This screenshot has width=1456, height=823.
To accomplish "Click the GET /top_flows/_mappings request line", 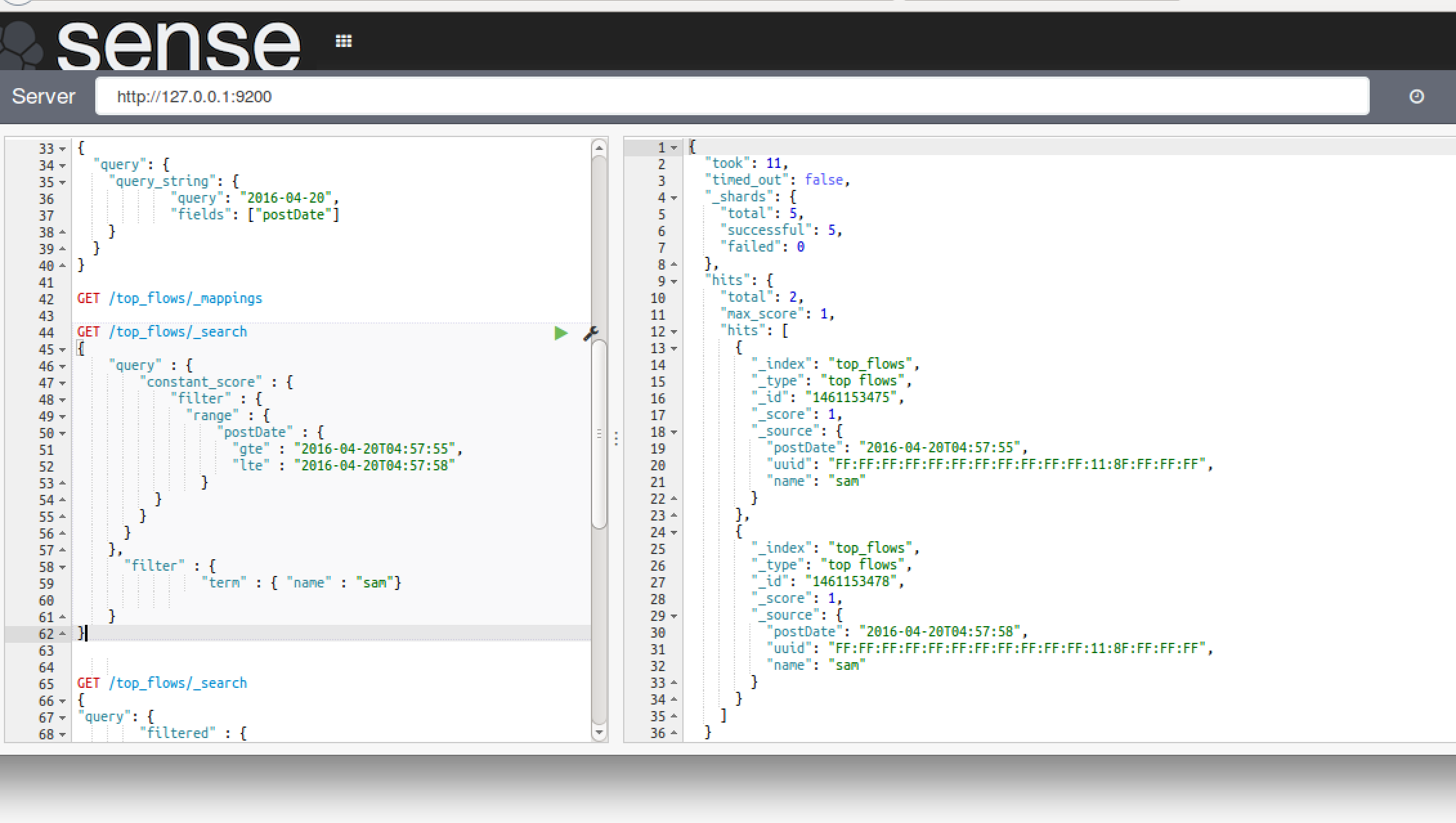I will (x=169, y=299).
